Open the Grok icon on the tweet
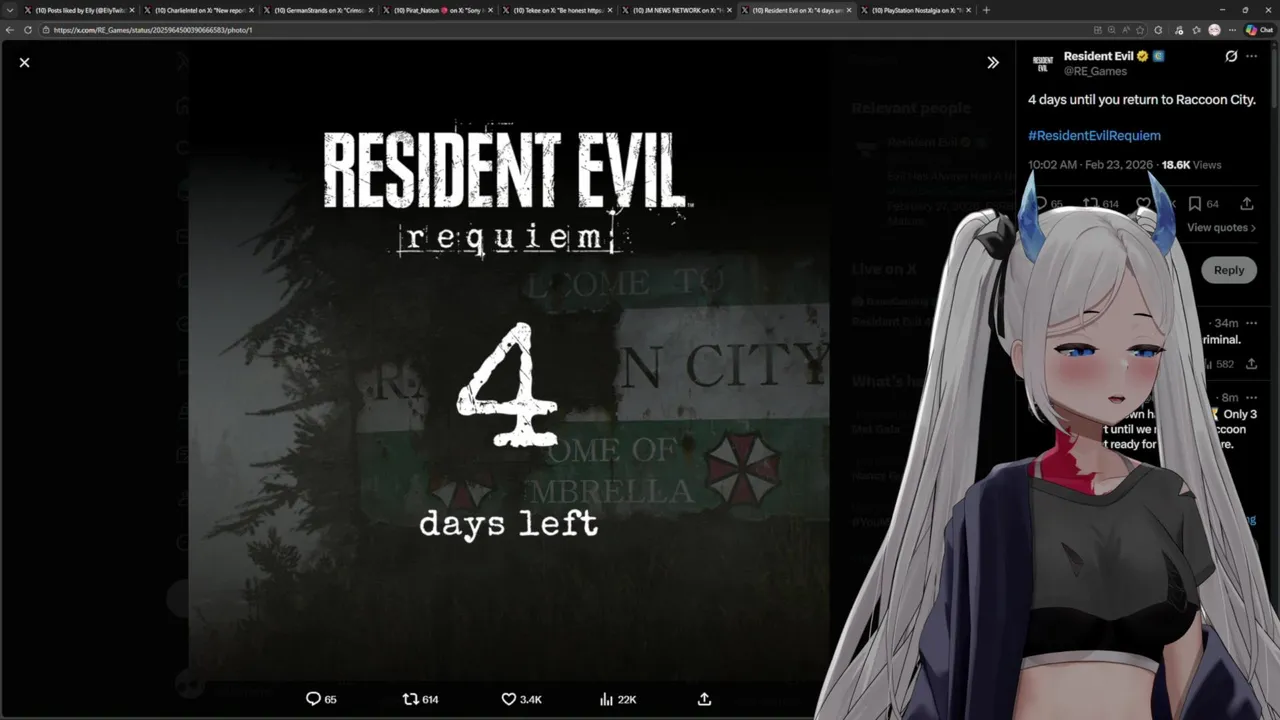Image resolution: width=1280 pixels, height=720 pixels. (1231, 56)
